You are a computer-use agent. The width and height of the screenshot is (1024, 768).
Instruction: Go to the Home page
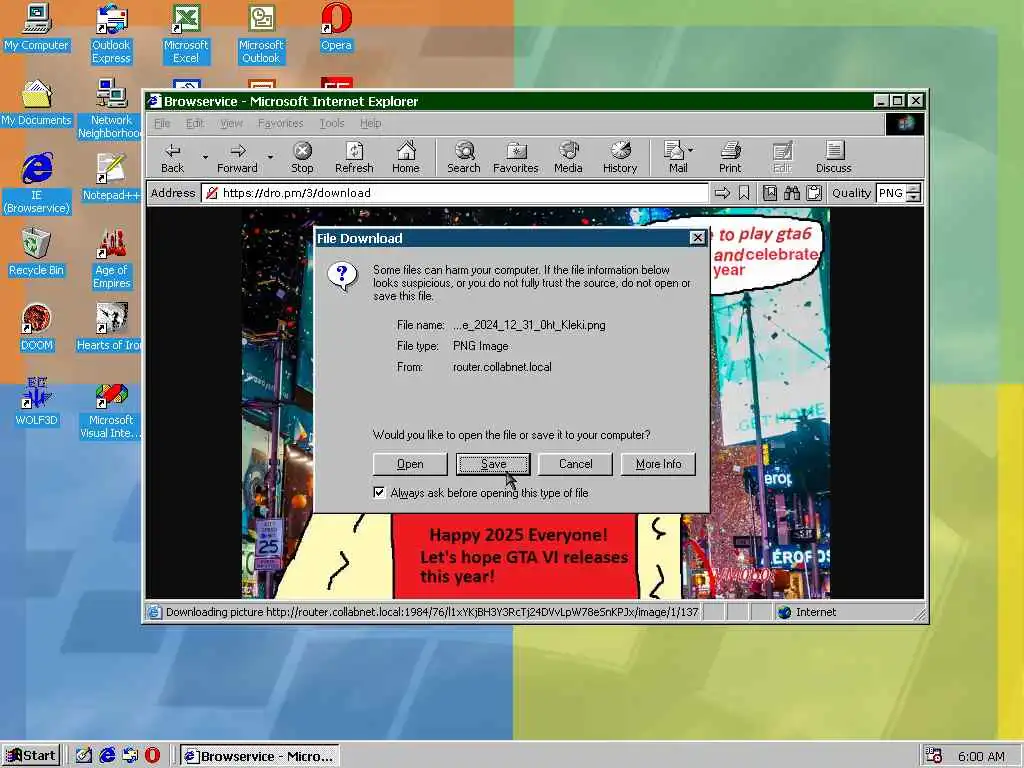pyautogui.click(x=406, y=157)
